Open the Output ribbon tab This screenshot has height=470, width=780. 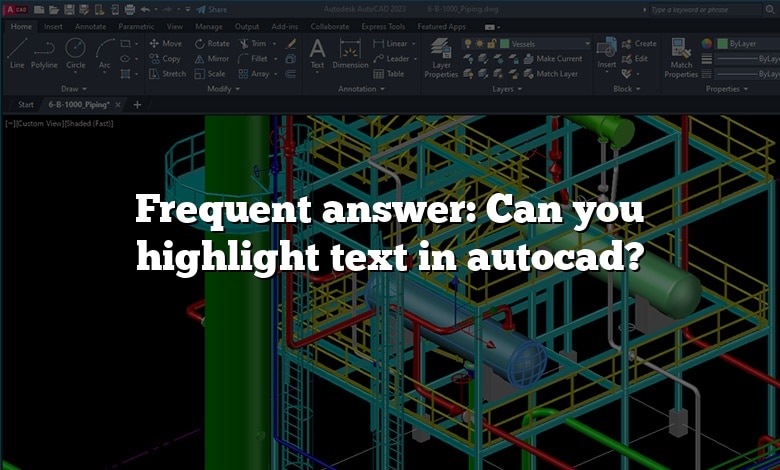click(247, 26)
